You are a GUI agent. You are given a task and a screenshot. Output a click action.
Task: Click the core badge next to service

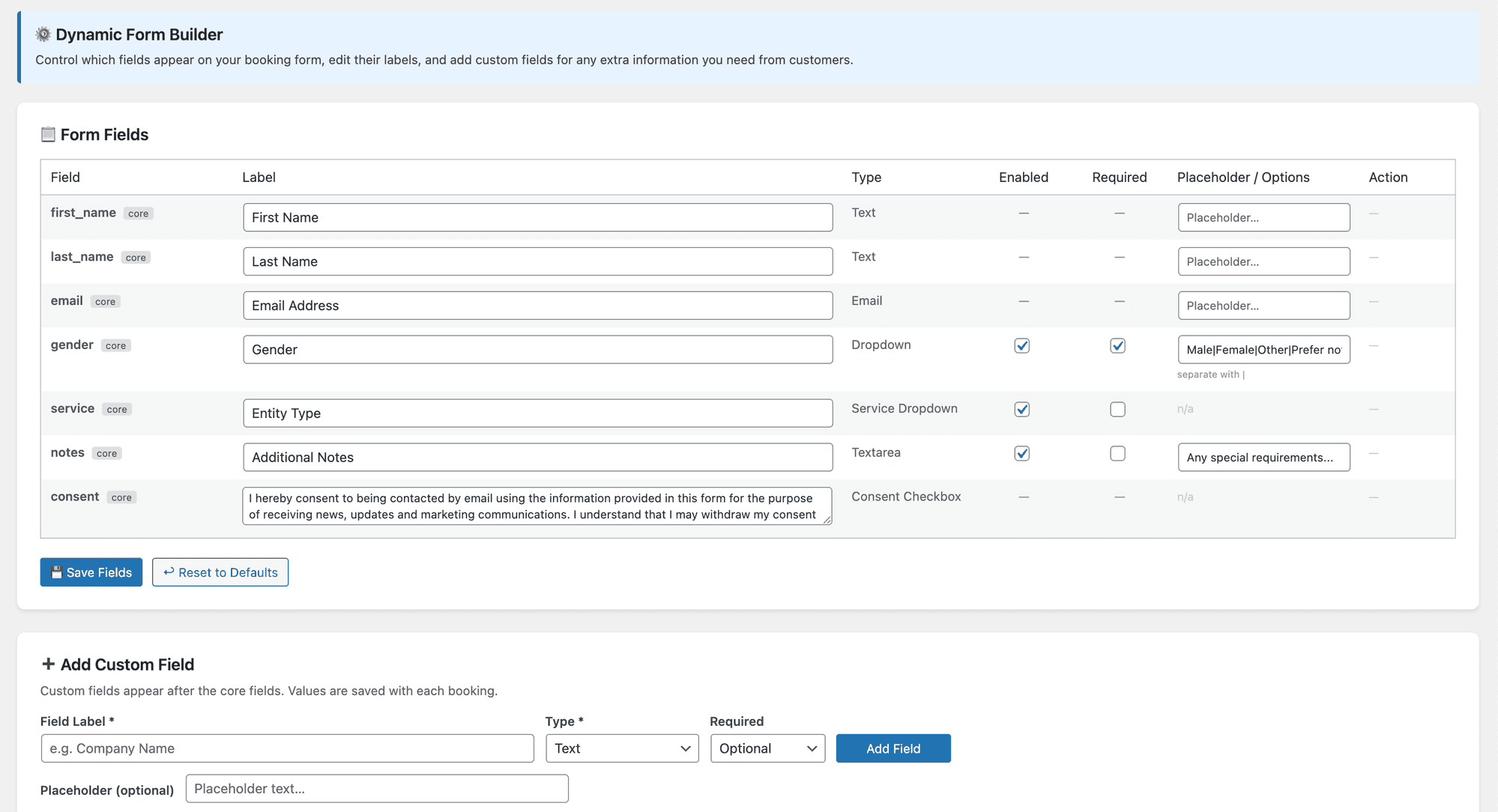point(117,410)
